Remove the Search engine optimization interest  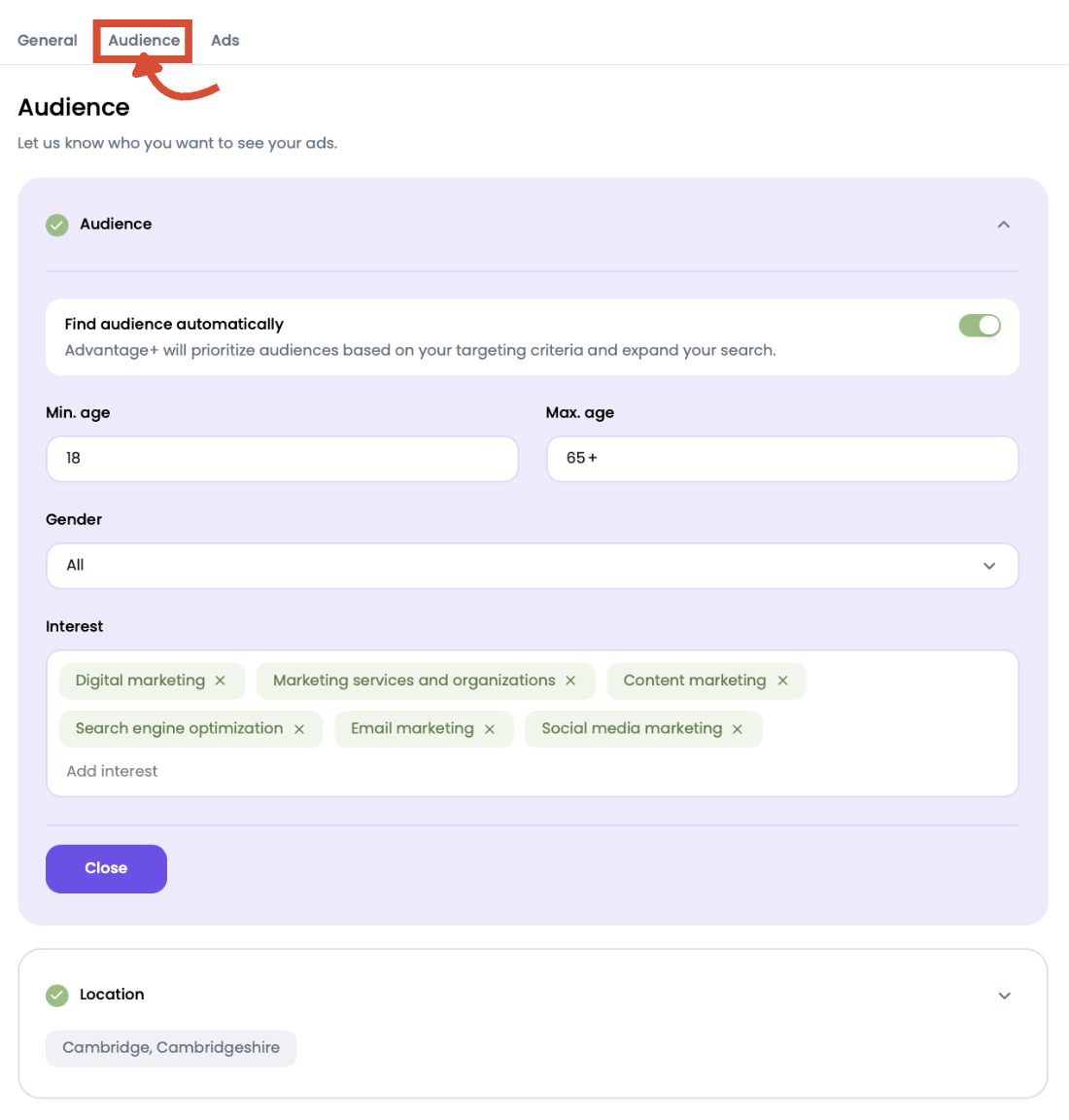298,728
